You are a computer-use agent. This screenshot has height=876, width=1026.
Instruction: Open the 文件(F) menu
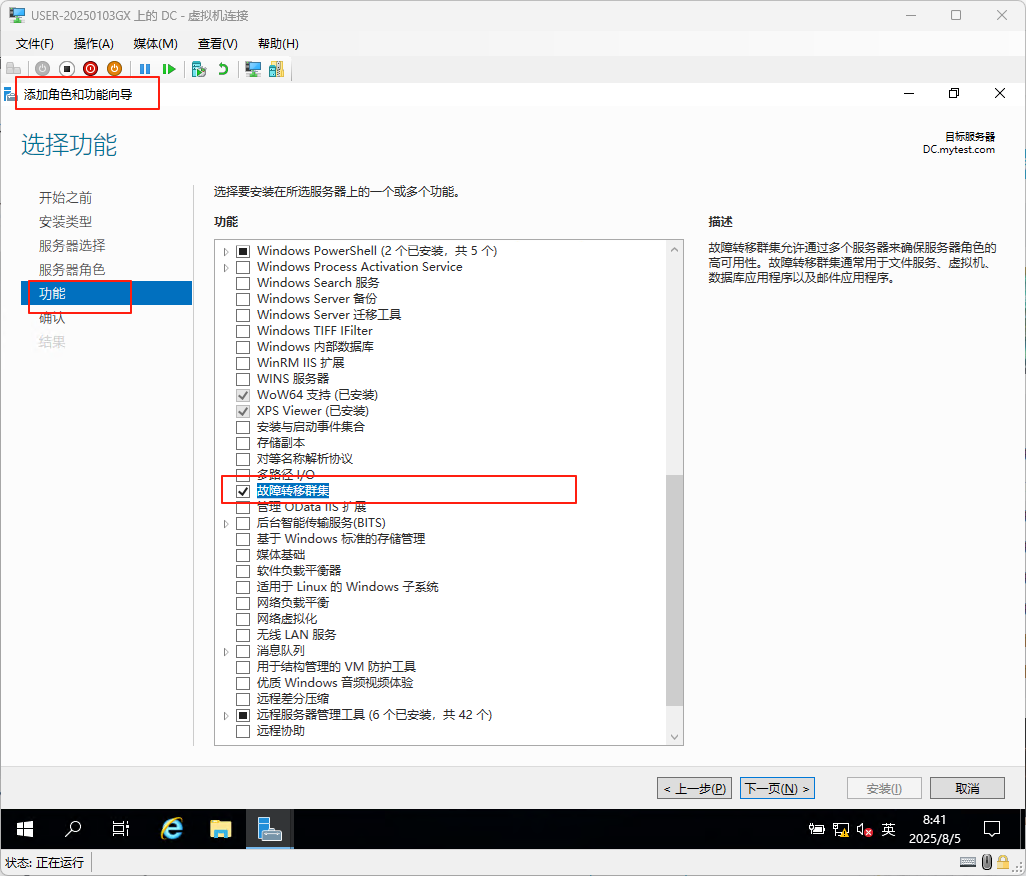[35, 43]
